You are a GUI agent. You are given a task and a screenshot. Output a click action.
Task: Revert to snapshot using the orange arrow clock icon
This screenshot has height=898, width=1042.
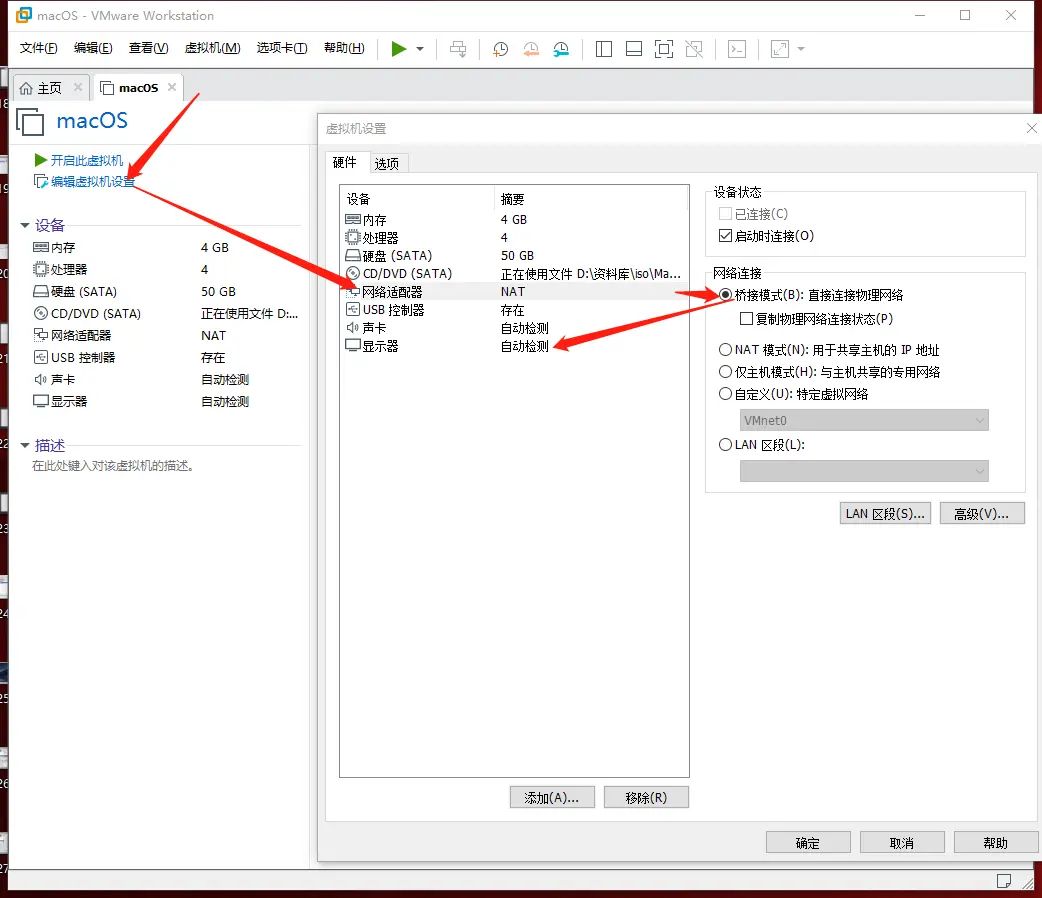click(531, 49)
